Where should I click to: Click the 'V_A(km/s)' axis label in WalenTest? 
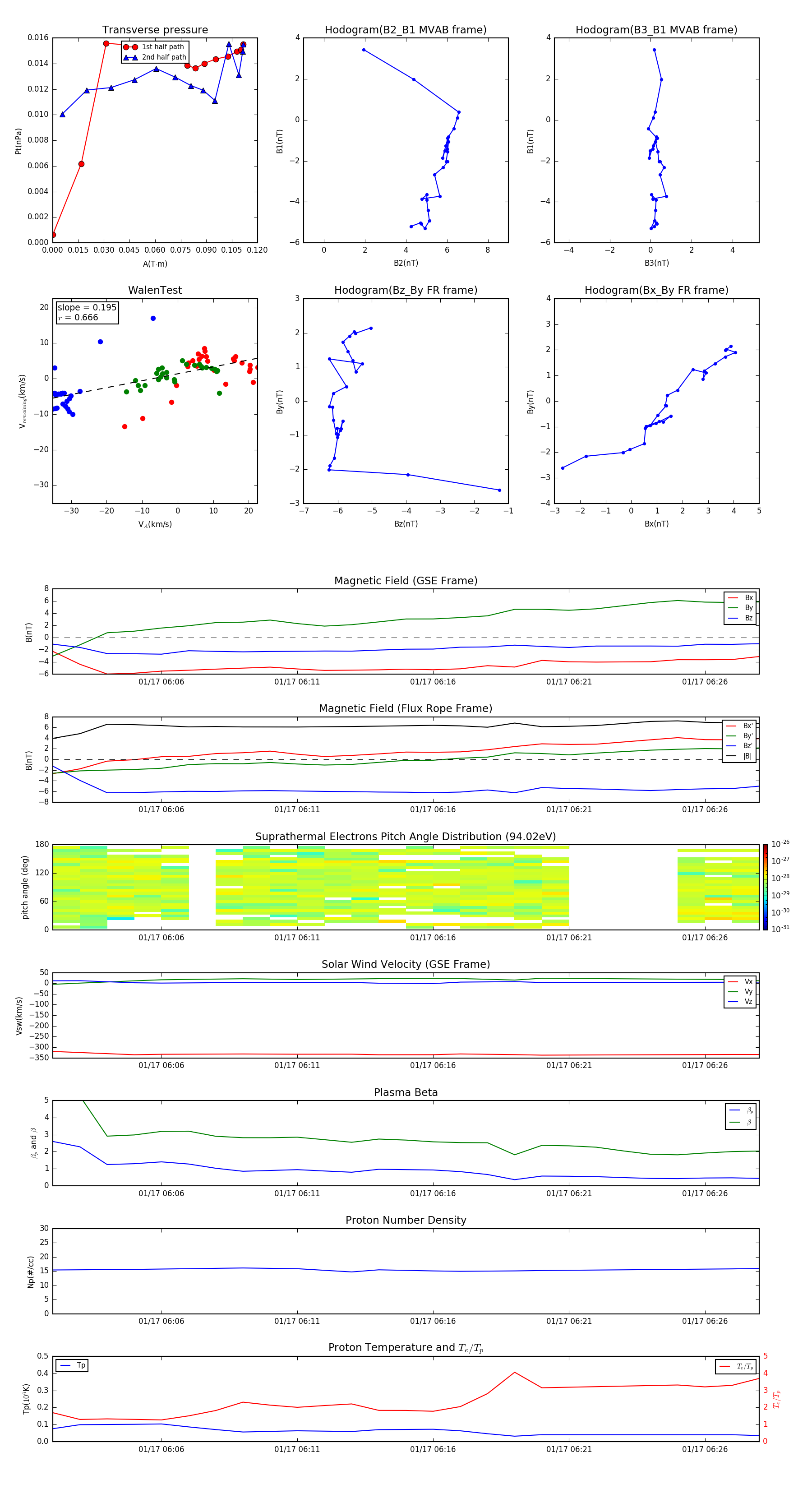pos(155,524)
